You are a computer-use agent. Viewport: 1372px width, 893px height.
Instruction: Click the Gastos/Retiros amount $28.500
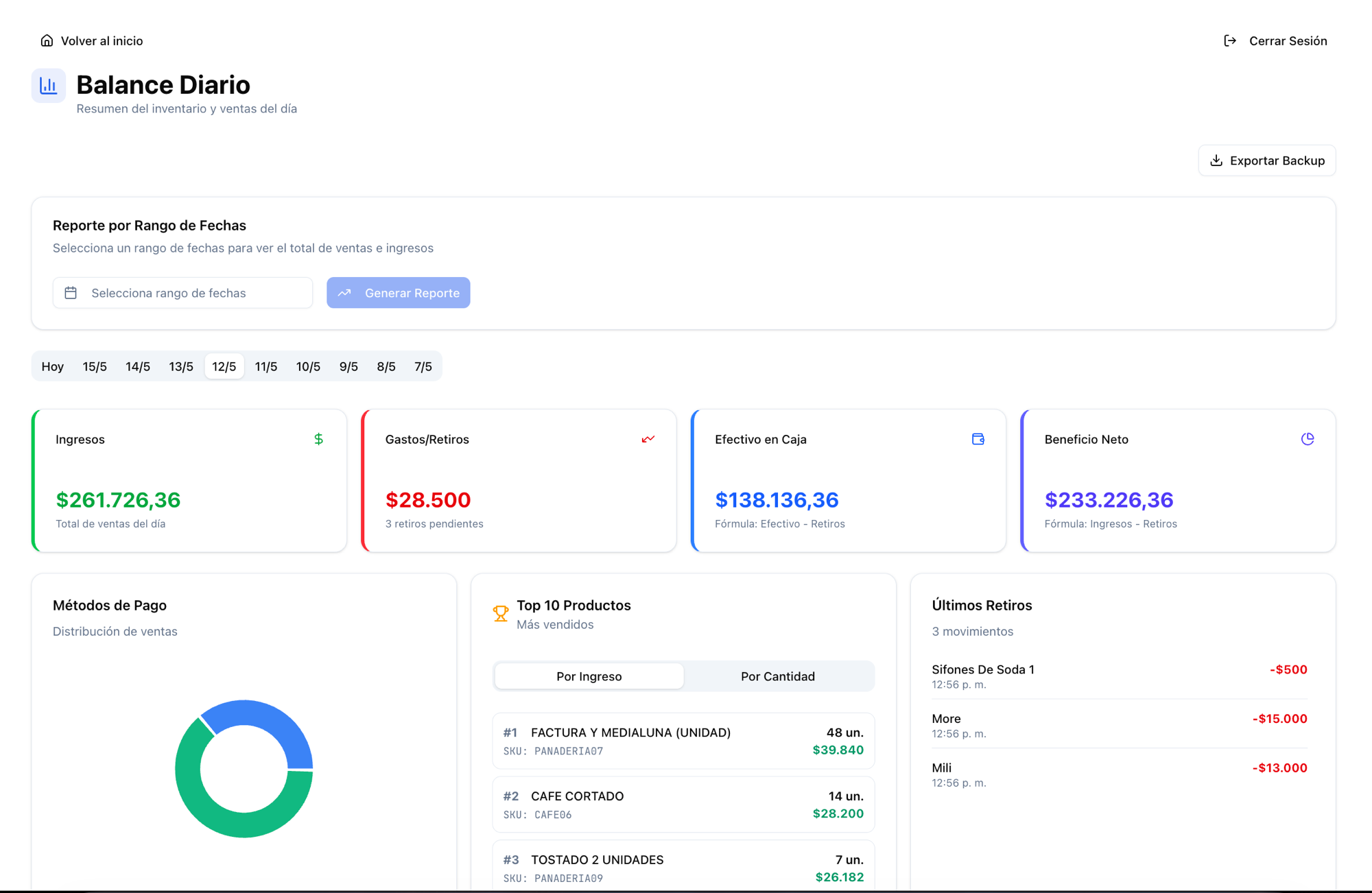[x=428, y=500]
